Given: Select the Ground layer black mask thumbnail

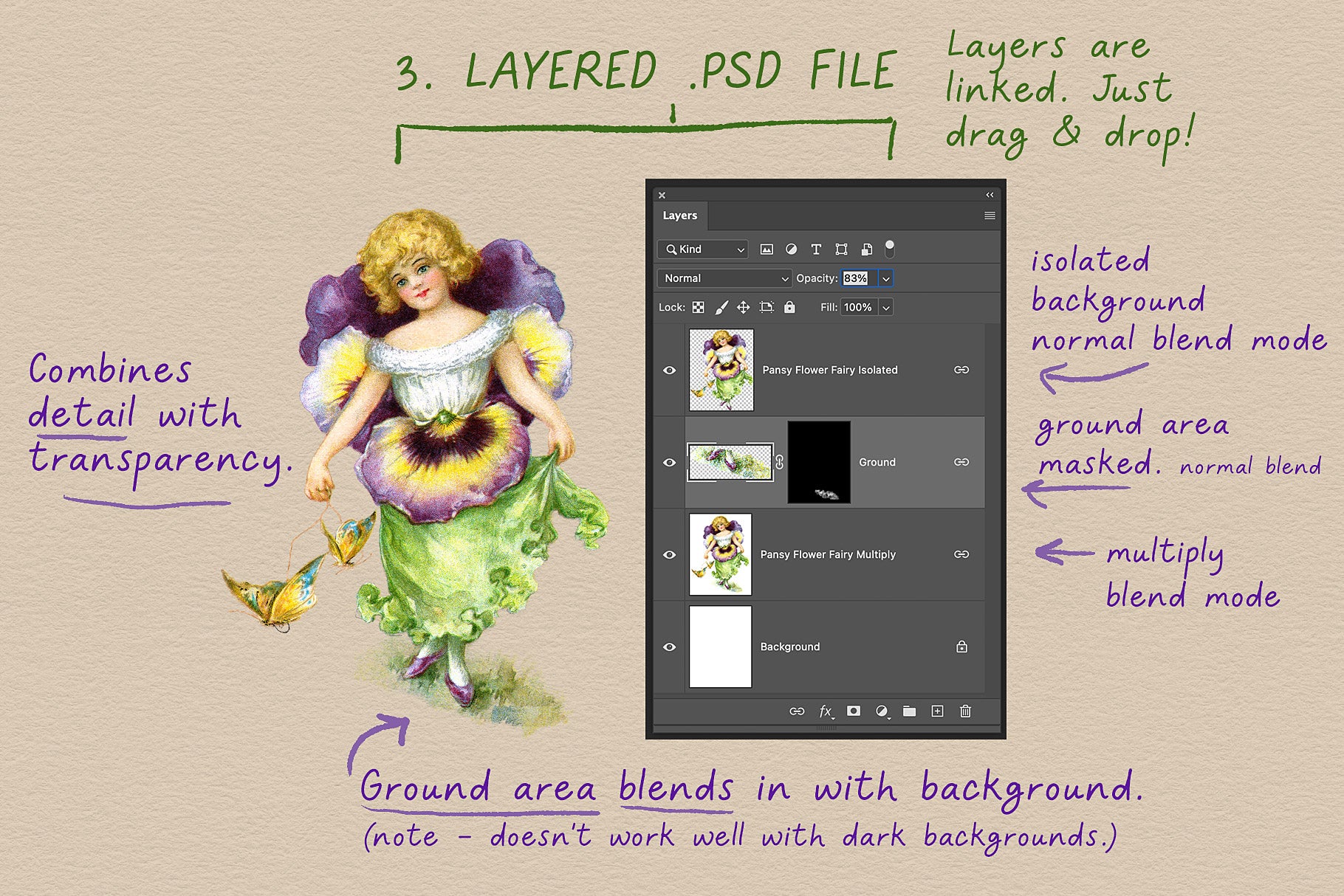Looking at the screenshot, I should click(x=819, y=463).
